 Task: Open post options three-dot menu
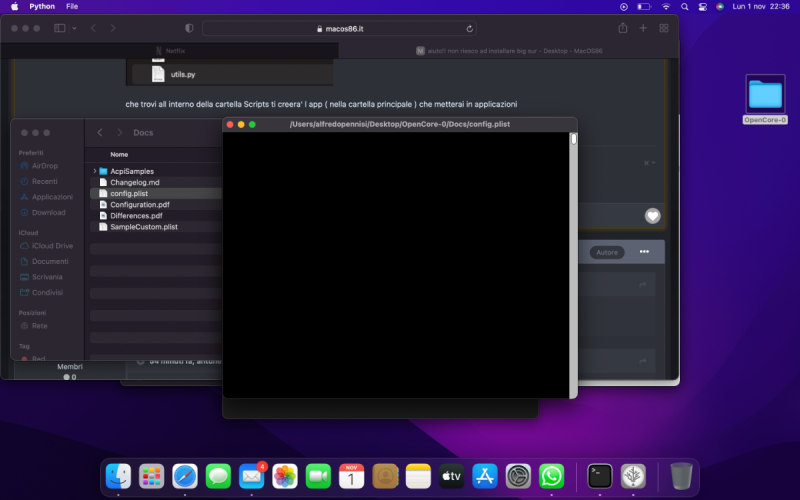[x=644, y=252]
